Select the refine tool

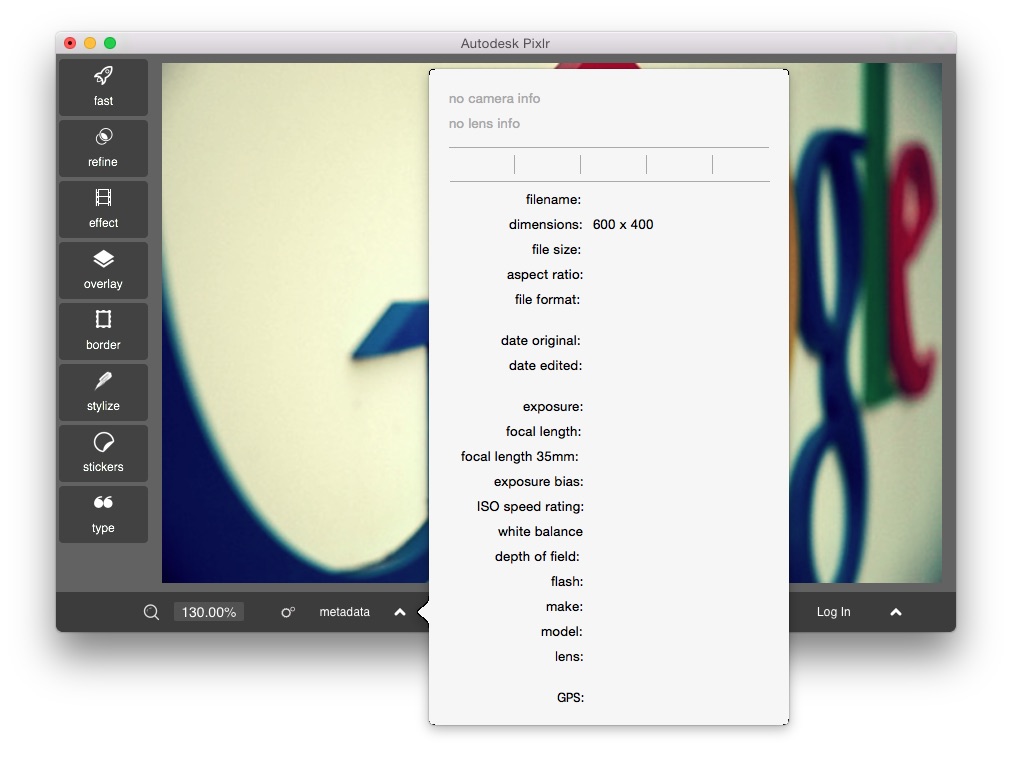tap(103, 148)
